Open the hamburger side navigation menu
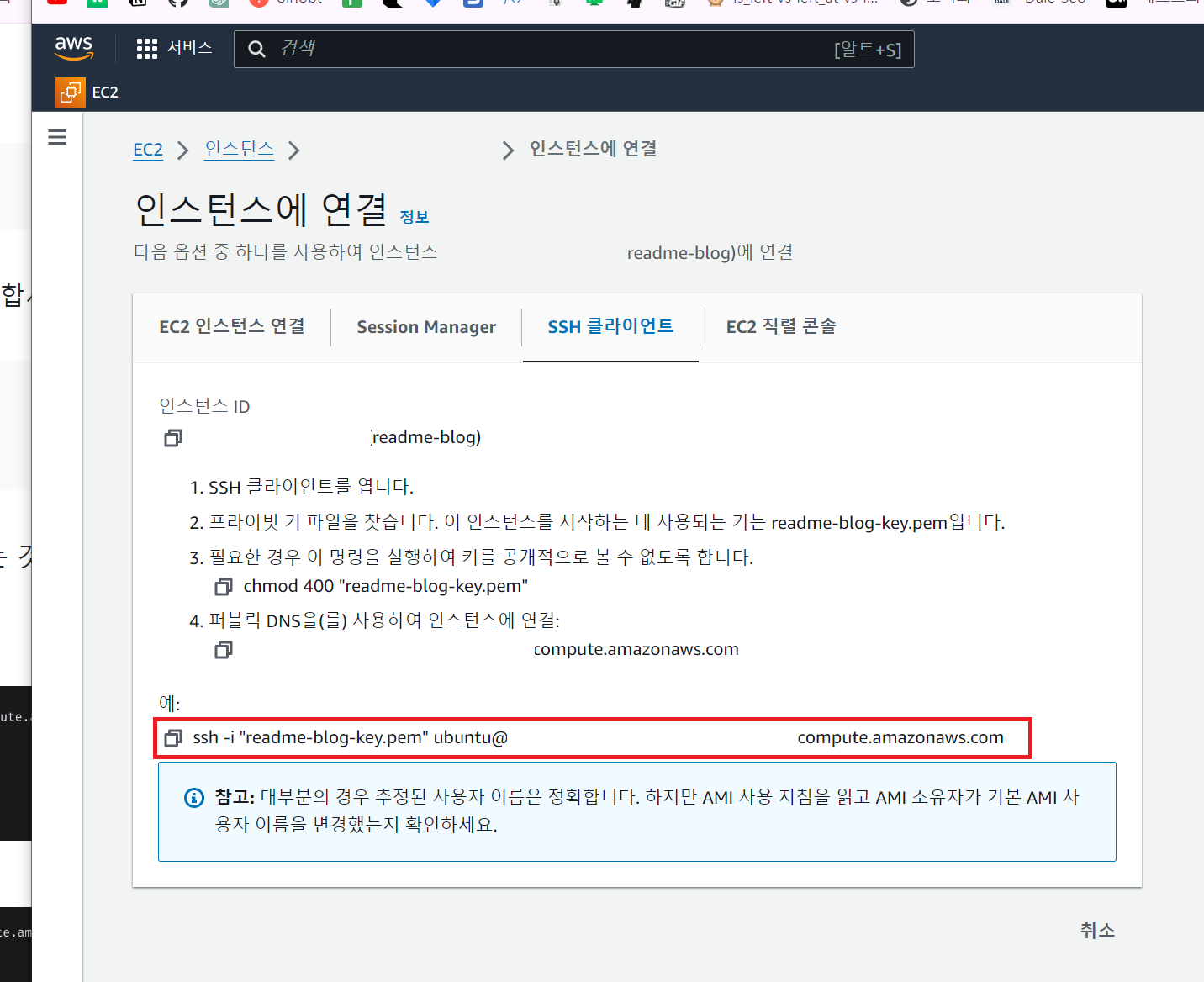The image size is (1204, 982). (57, 137)
